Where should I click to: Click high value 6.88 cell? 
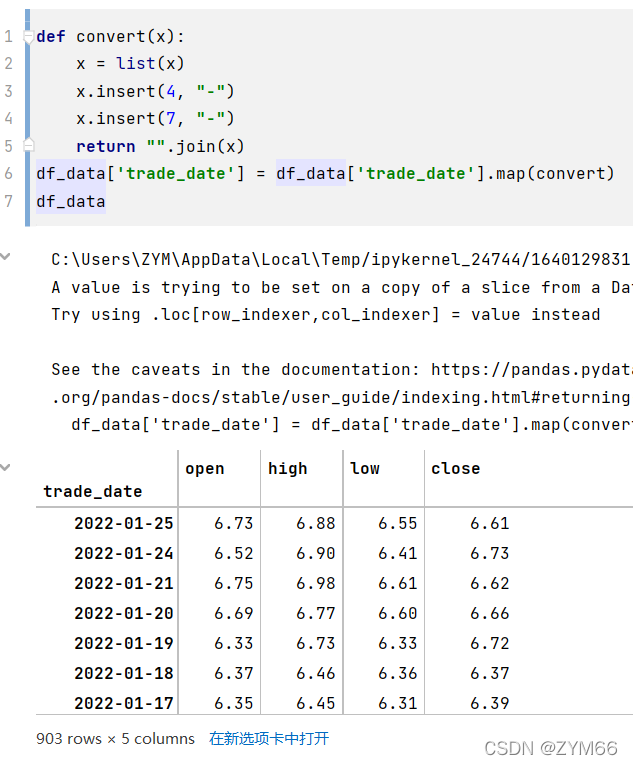click(315, 523)
